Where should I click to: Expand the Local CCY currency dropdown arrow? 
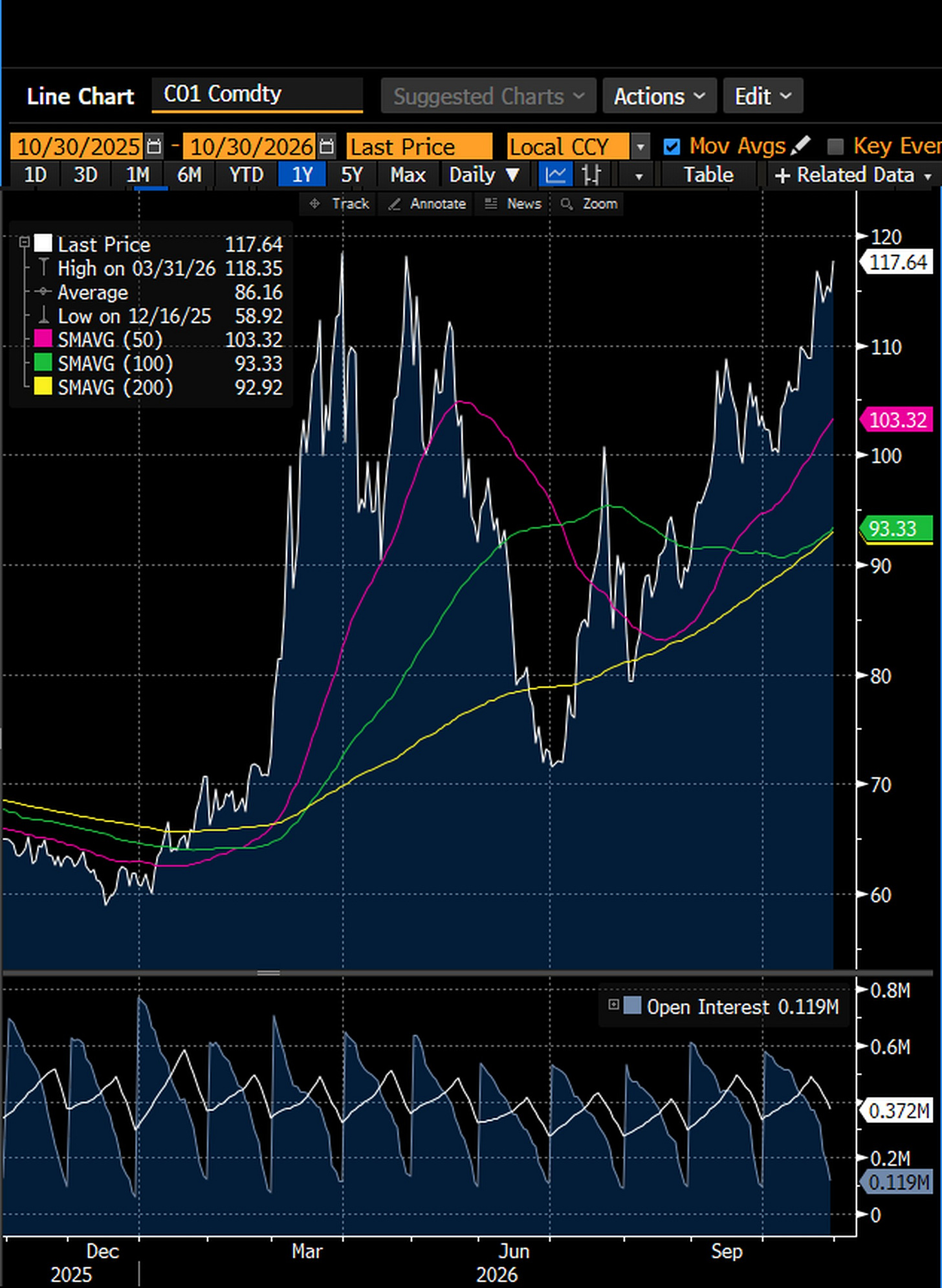[x=640, y=147]
